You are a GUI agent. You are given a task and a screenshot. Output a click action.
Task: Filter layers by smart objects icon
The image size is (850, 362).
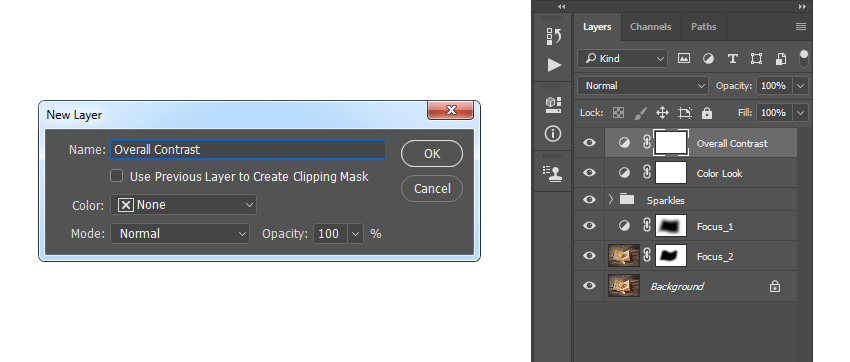point(781,59)
